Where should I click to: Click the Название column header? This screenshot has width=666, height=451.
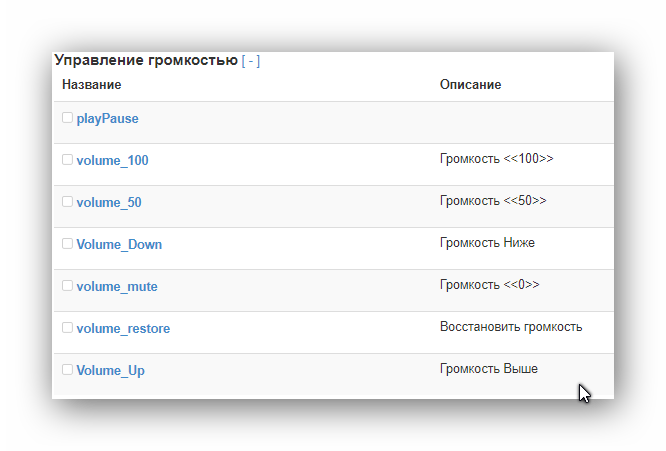pos(91,85)
